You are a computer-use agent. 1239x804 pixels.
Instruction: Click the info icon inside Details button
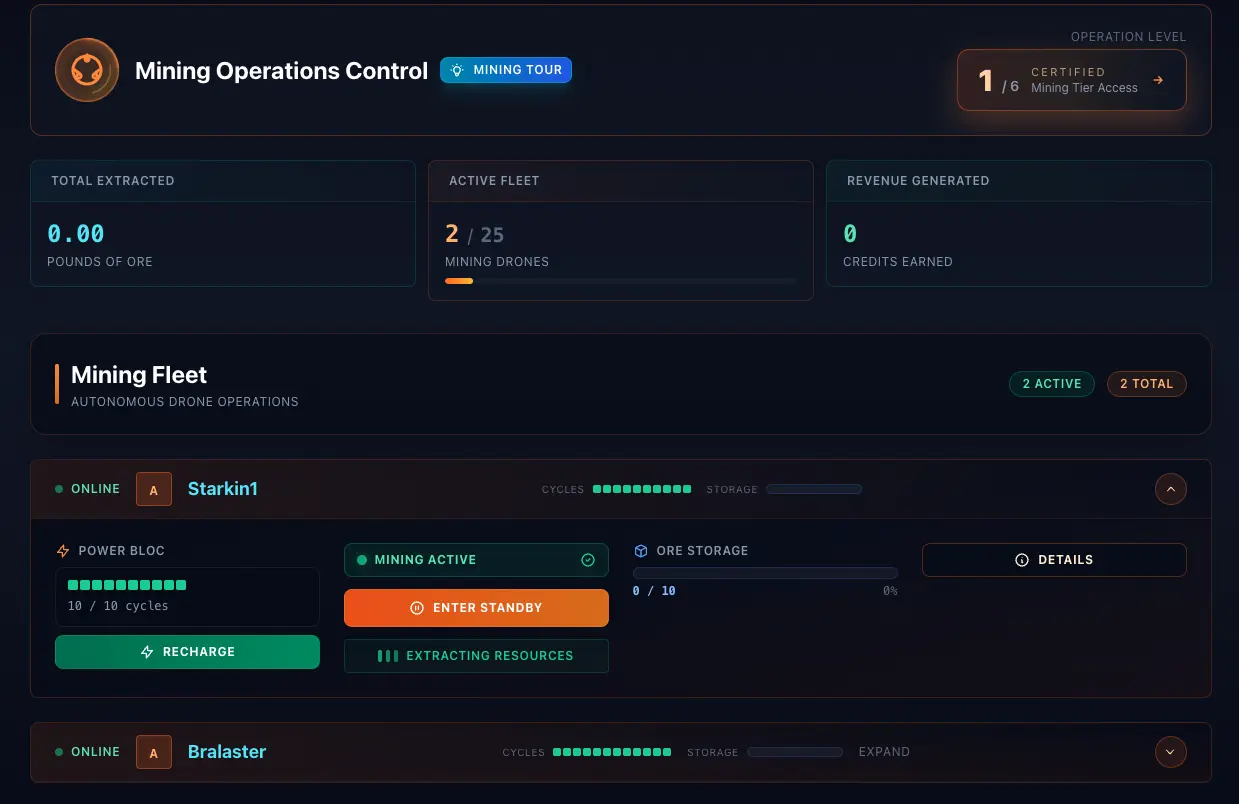(1021, 560)
